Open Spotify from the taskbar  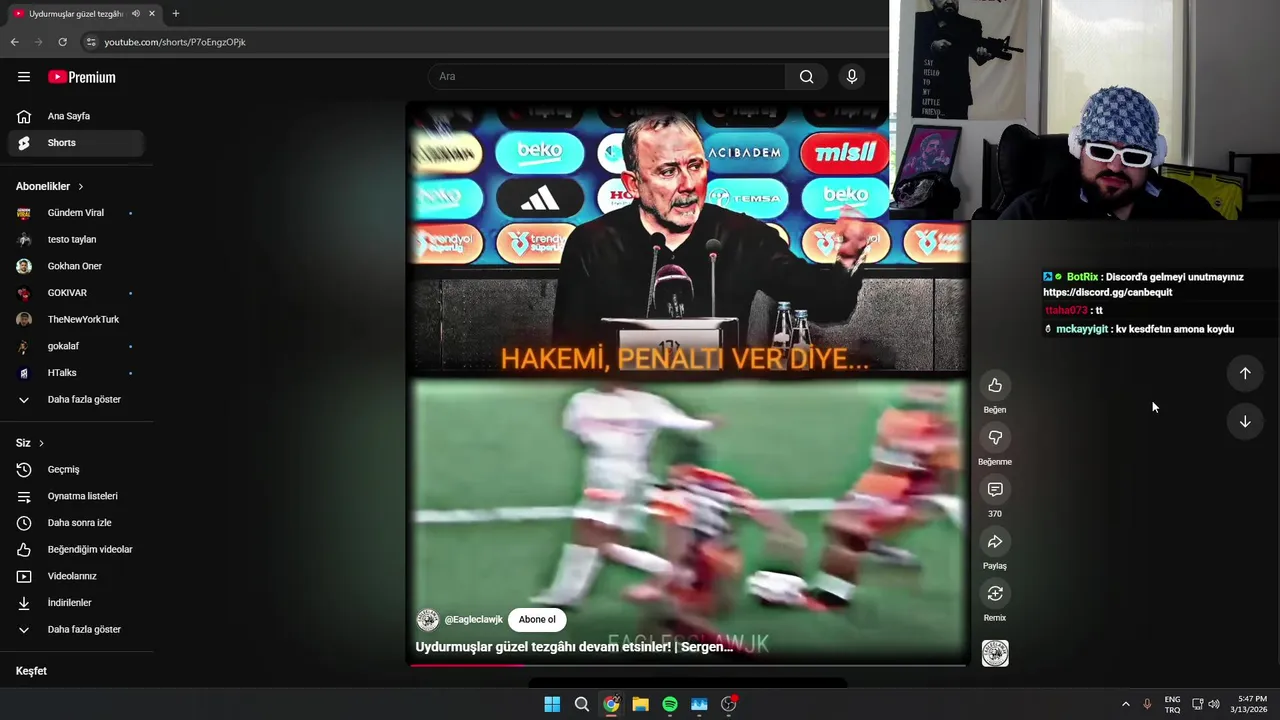coord(670,704)
